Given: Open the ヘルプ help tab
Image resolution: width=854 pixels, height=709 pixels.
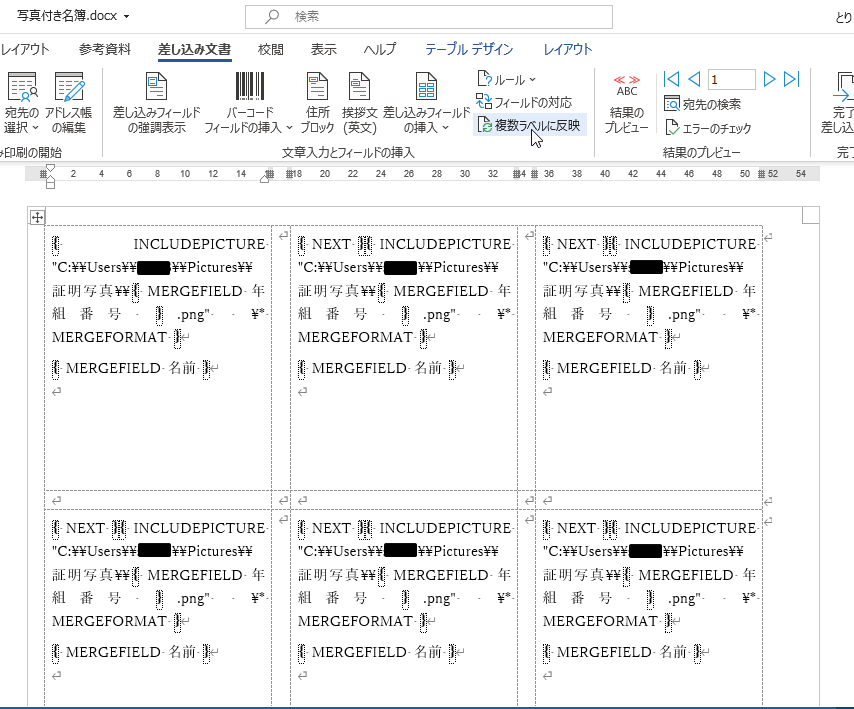Looking at the screenshot, I should click(380, 50).
